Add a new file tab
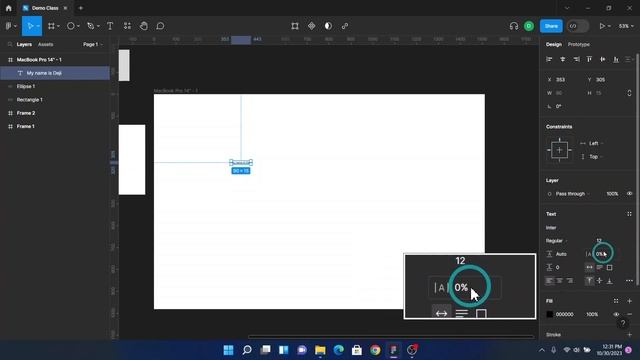The width and height of the screenshot is (640, 360). click(x=81, y=8)
